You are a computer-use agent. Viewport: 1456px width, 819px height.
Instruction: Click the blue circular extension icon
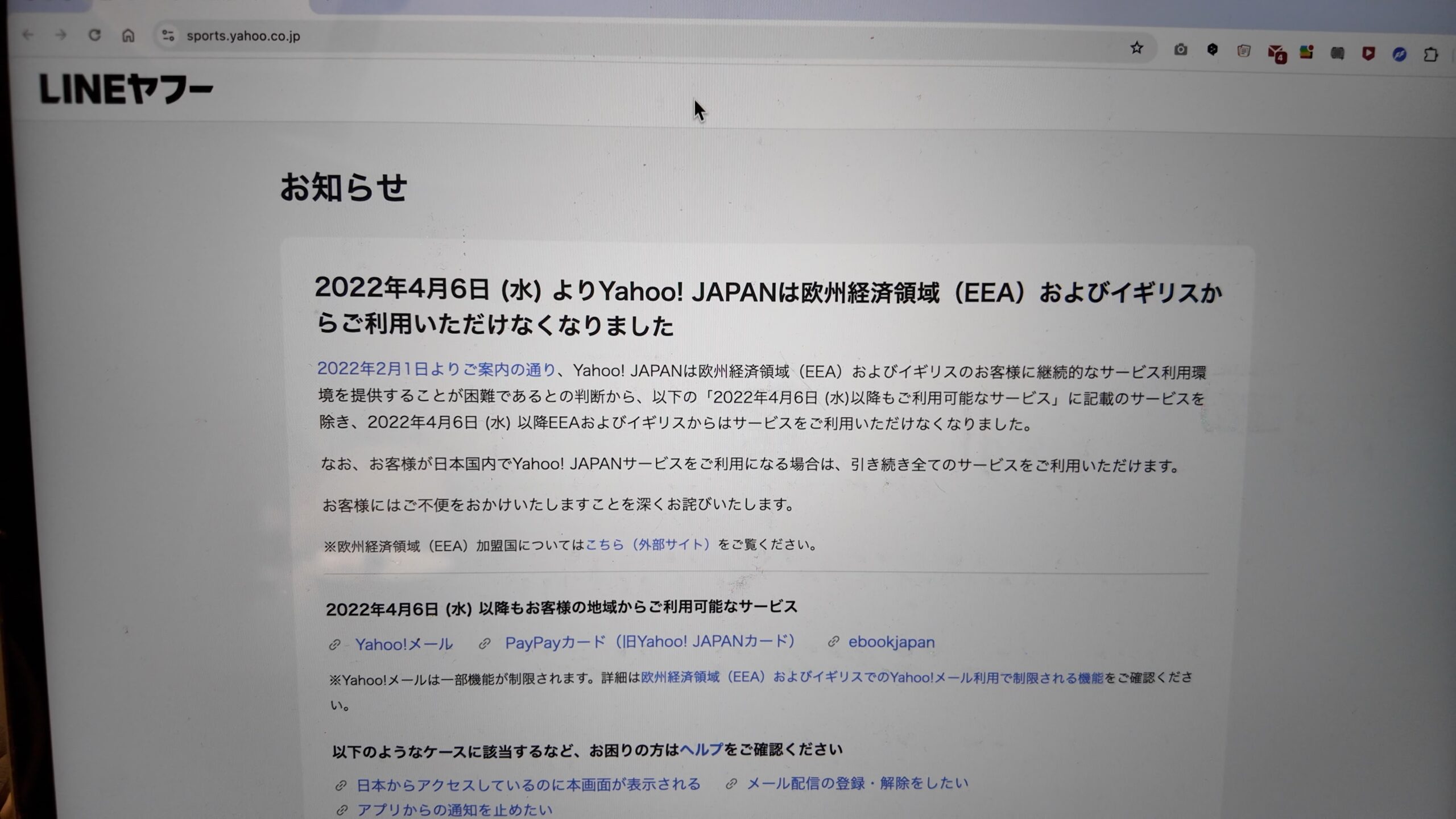(1399, 54)
